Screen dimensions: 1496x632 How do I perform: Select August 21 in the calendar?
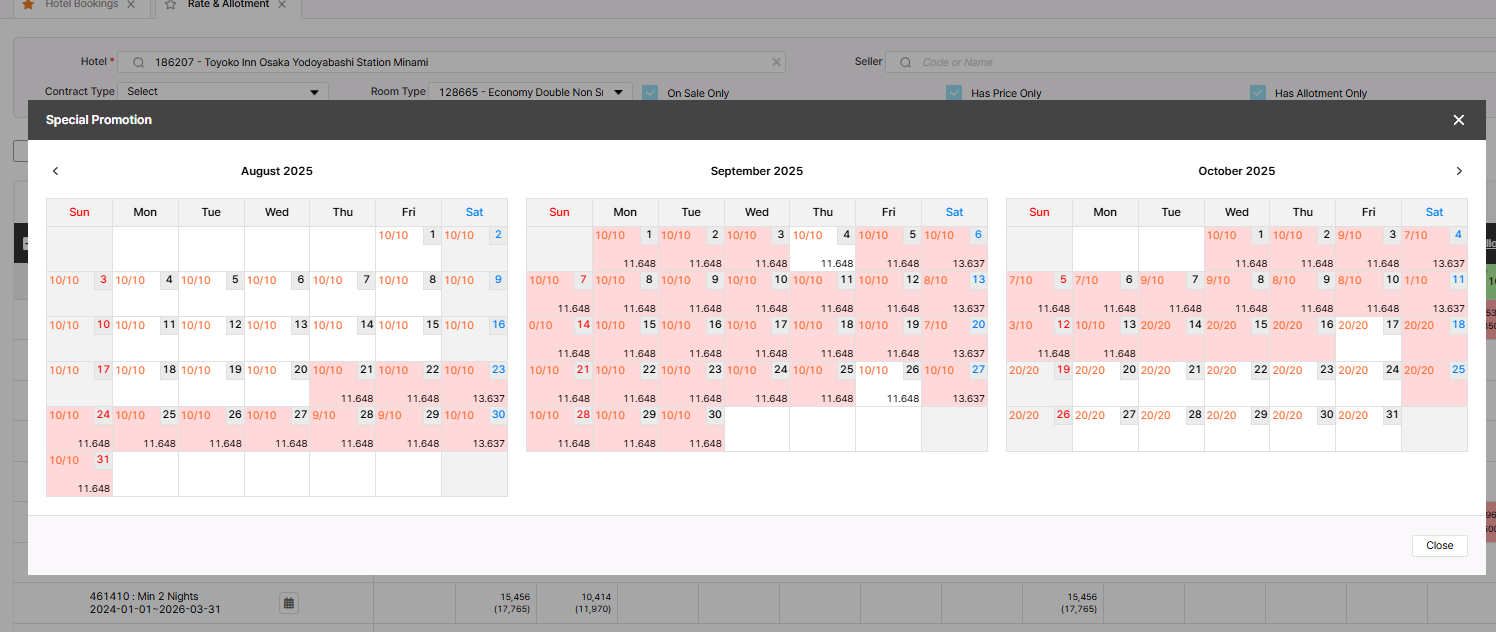click(x=342, y=383)
